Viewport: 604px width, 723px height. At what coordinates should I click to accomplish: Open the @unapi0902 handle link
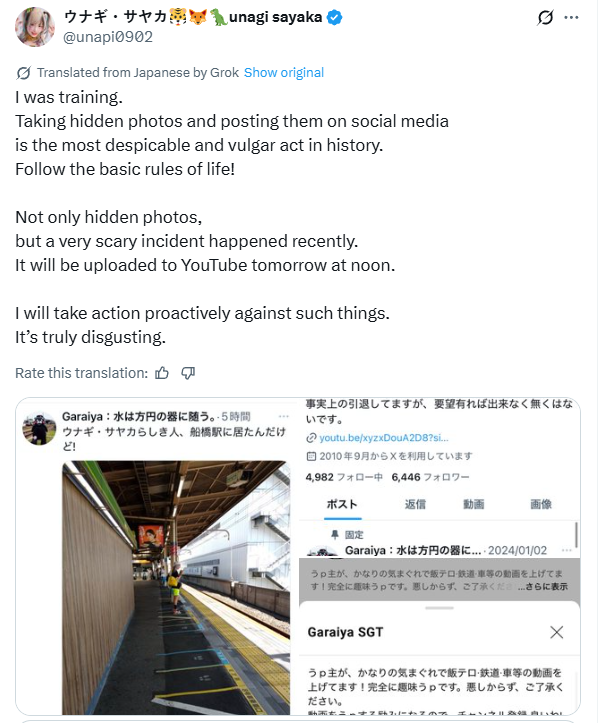coord(108,37)
